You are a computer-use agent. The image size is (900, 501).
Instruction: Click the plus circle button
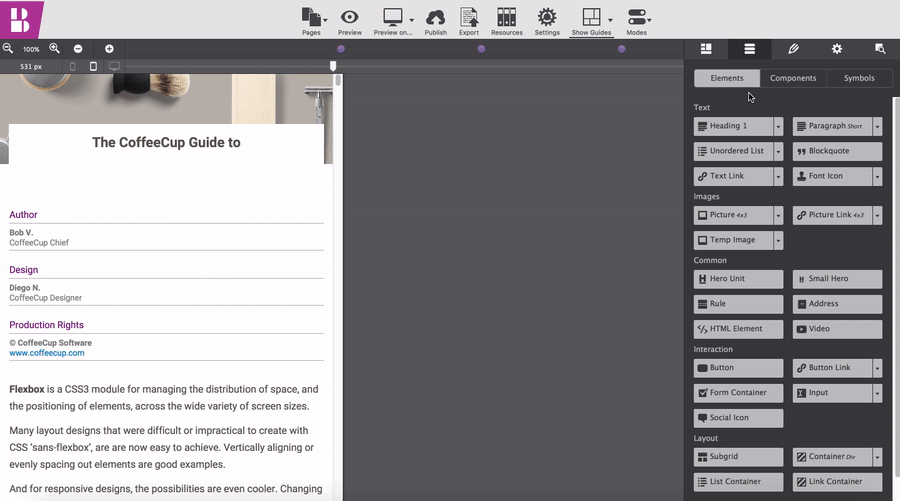point(109,49)
